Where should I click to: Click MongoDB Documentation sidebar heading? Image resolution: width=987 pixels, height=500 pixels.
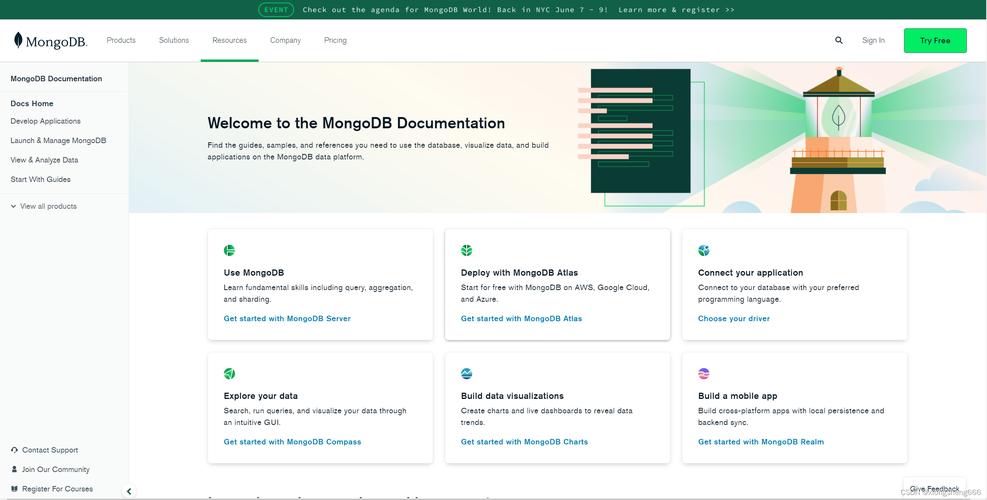(x=56, y=79)
